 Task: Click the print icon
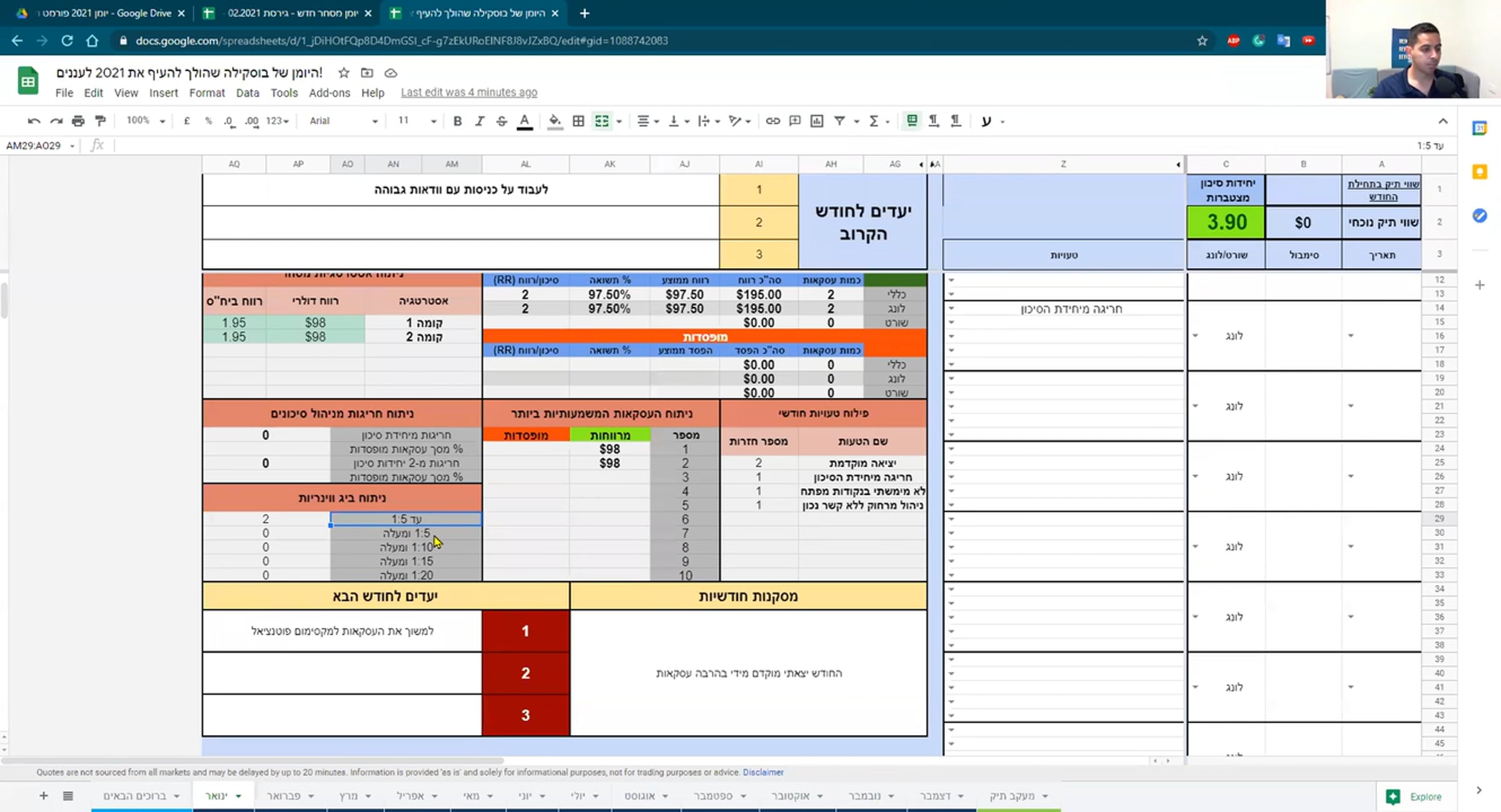(78, 121)
